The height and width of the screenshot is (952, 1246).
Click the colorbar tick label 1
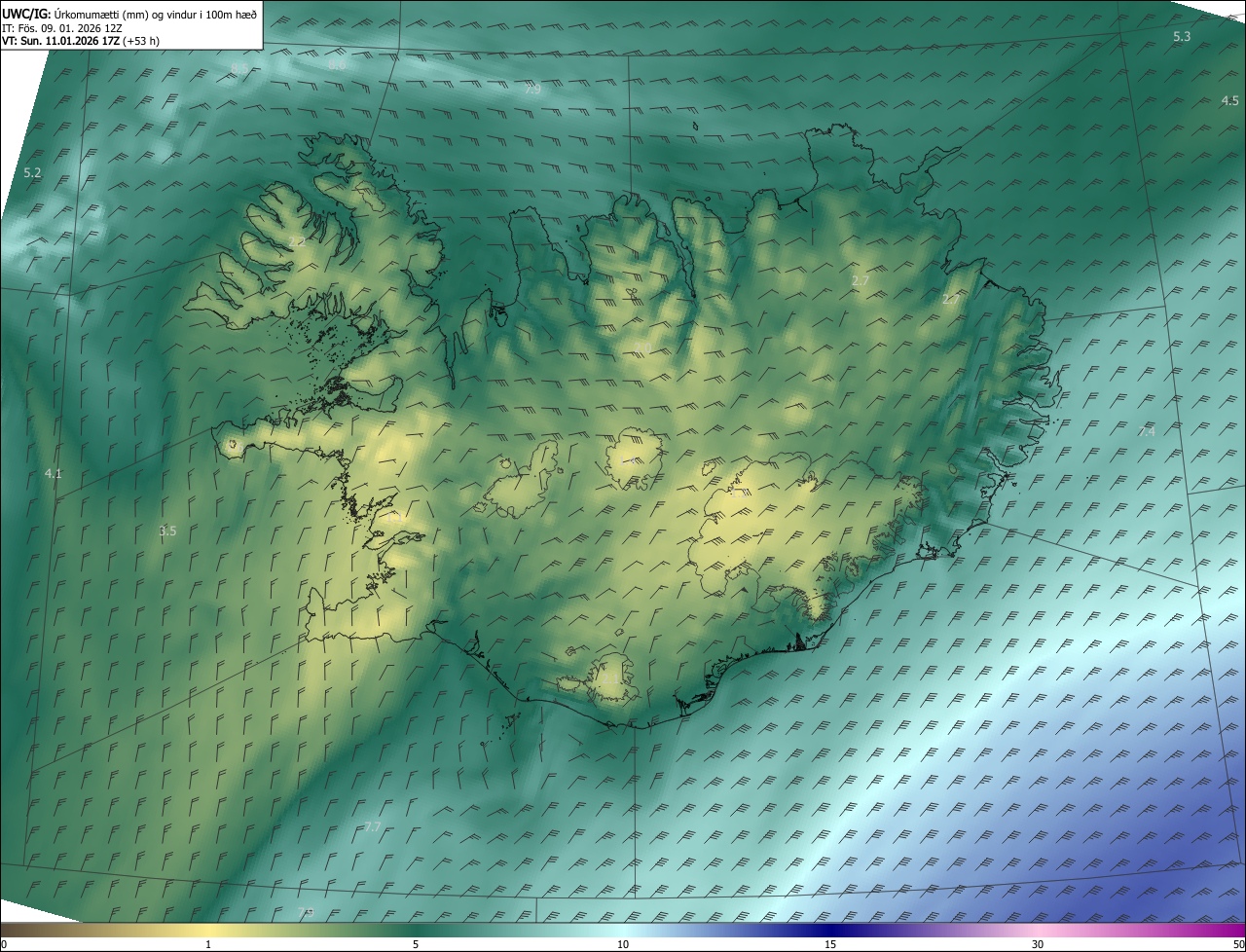click(x=208, y=945)
